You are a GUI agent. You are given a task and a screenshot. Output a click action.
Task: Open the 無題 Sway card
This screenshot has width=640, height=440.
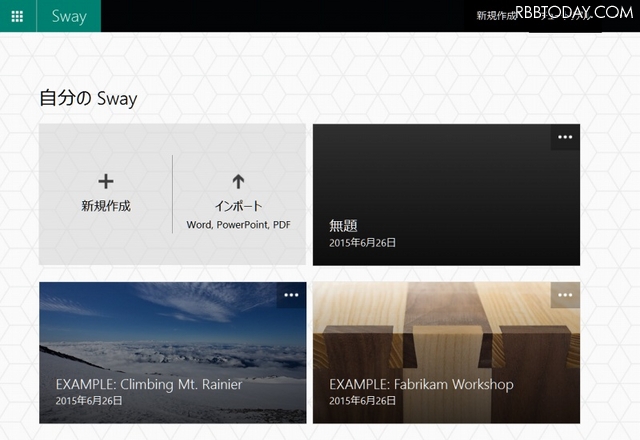click(446, 195)
